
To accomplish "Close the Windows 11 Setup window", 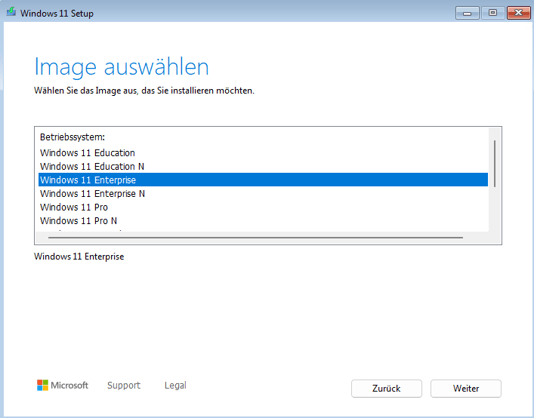I will 518,13.
